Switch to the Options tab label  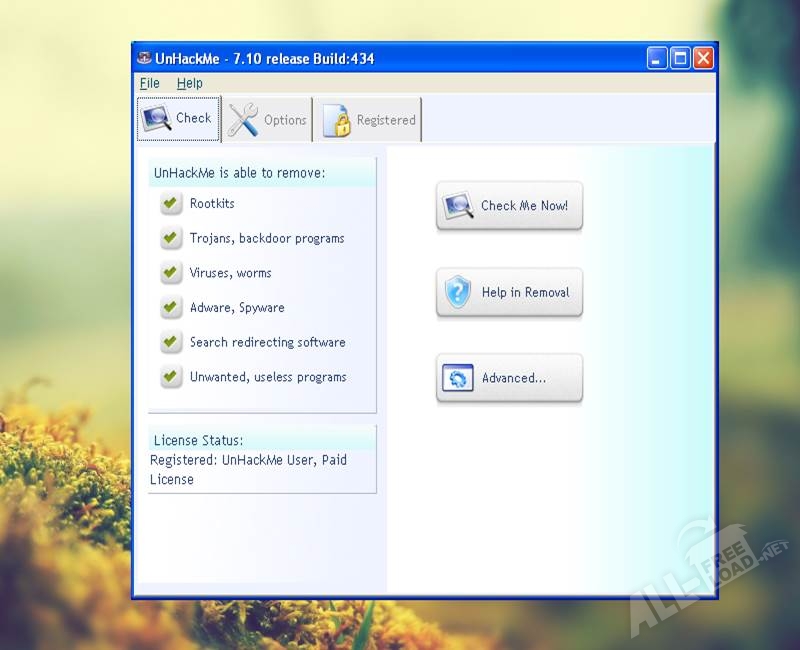click(x=285, y=120)
